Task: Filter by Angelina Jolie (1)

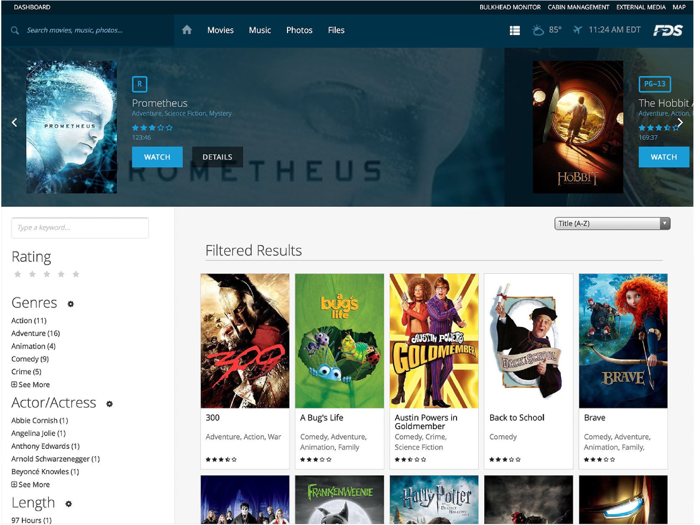Action: coord(38,433)
